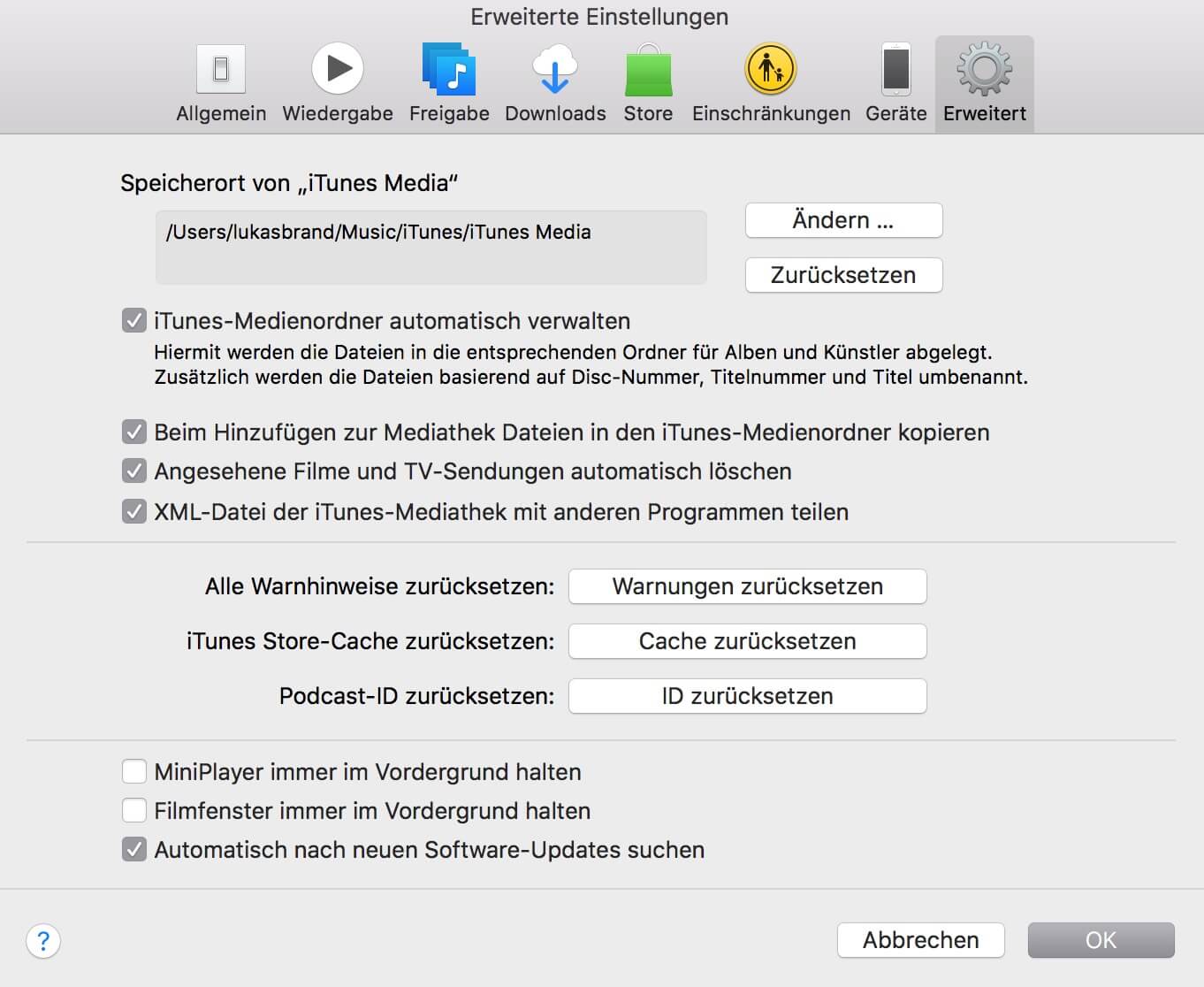Viewport: 1204px width, 987px height.
Task: Cancel with the Abbrechen button
Action: (920, 940)
